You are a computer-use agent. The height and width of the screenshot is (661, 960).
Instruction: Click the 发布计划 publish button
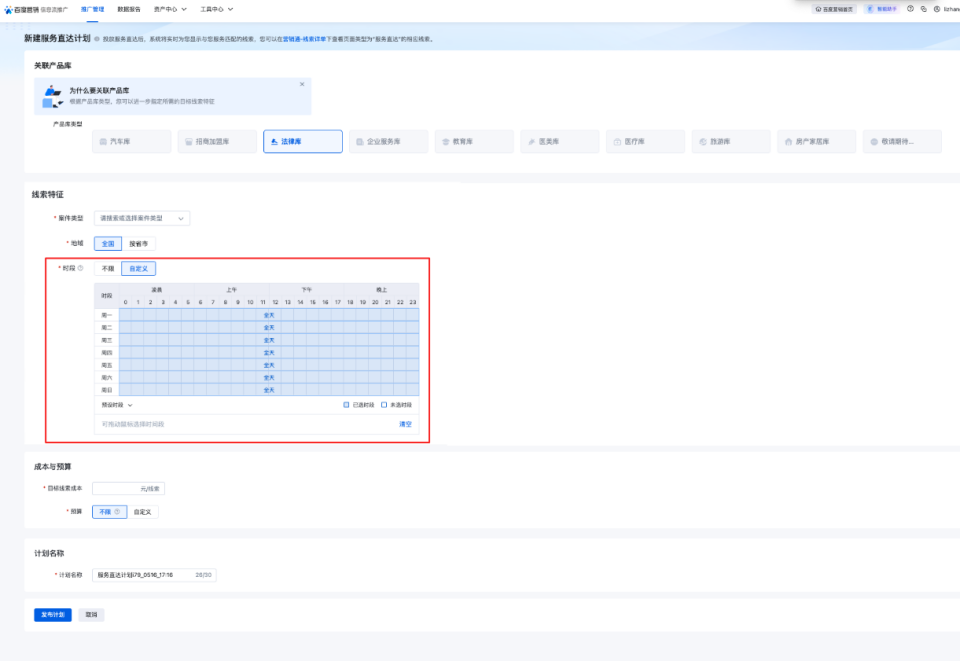[x=52, y=615]
